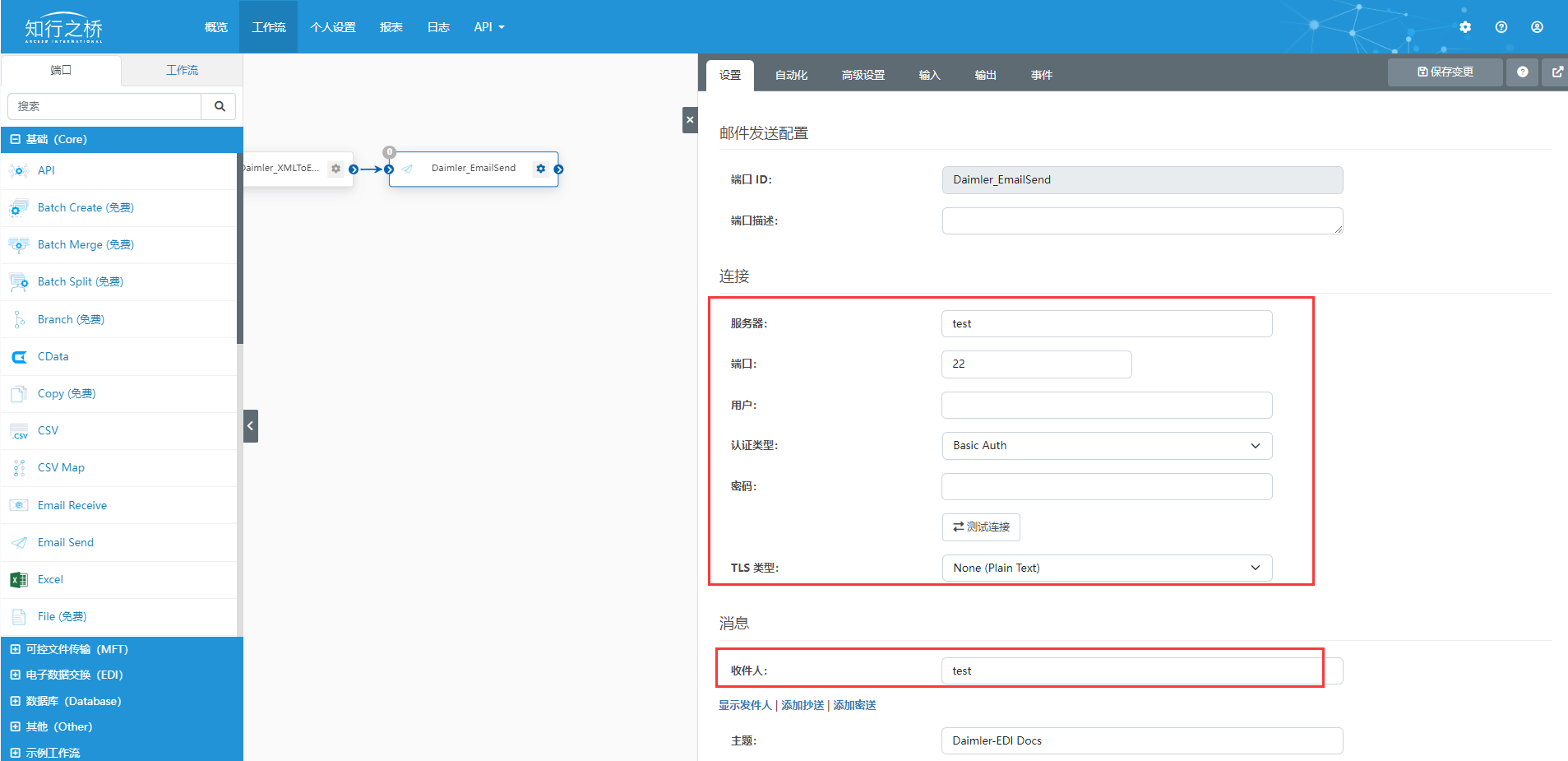Click the search magnifier in the port panel
The width and height of the screenshot is (1568, 761).
218,106
